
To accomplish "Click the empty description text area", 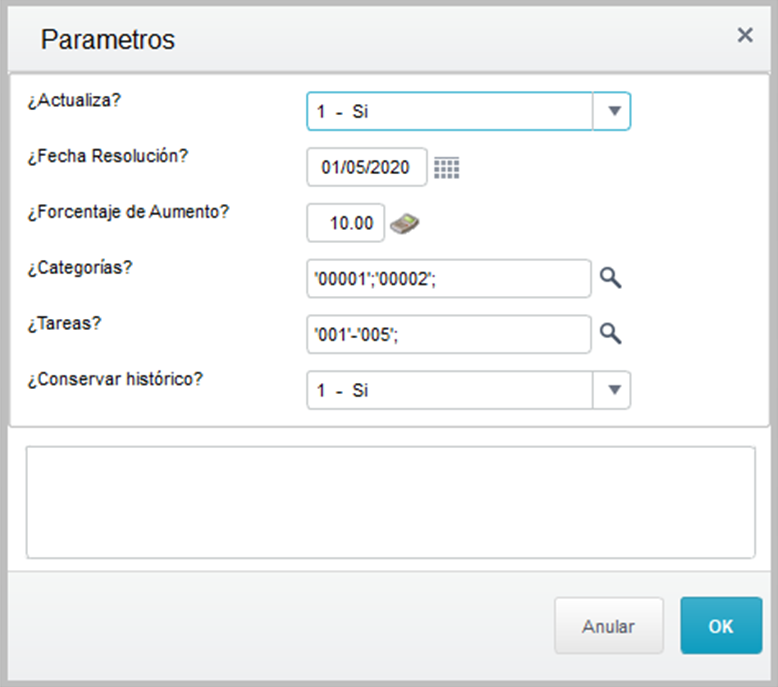I will click(390, 502).
